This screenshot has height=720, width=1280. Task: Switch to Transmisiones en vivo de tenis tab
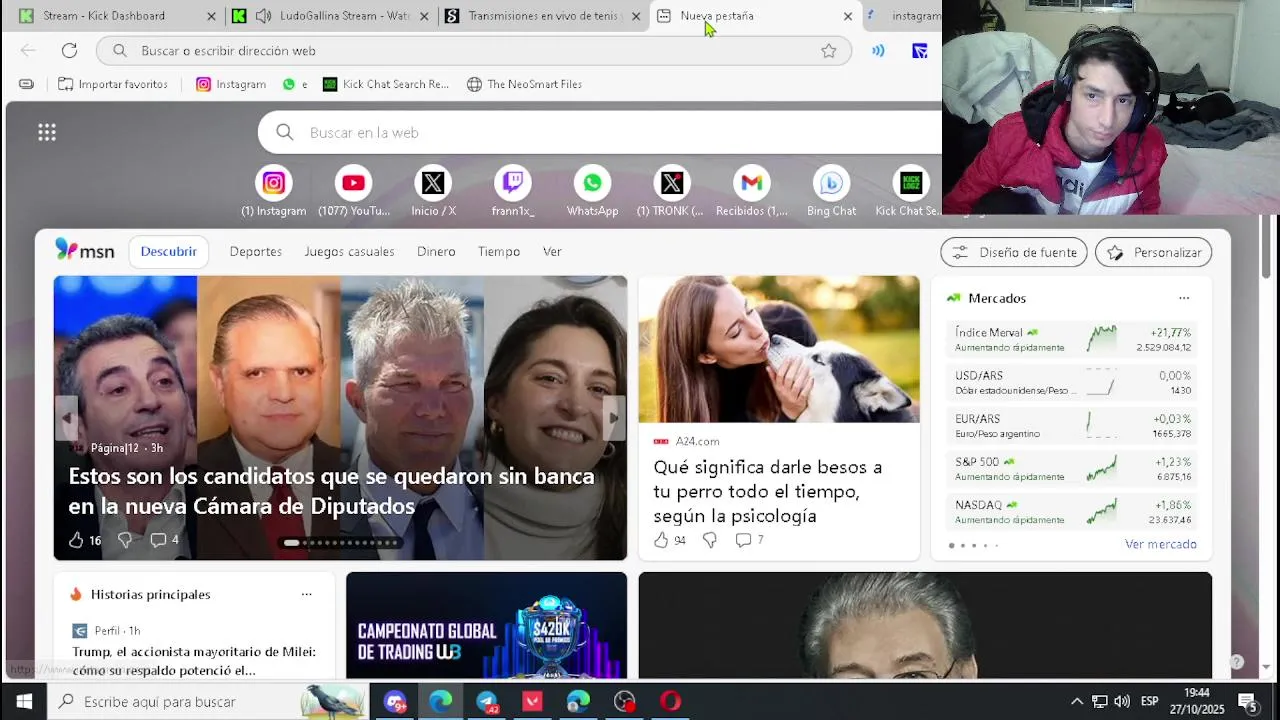pos(545,16)
